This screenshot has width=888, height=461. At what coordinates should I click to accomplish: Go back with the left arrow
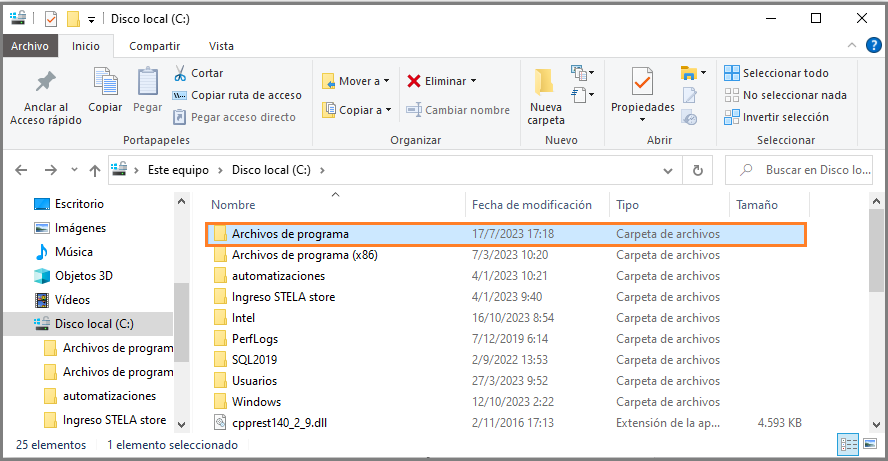[x=22, y=170]
